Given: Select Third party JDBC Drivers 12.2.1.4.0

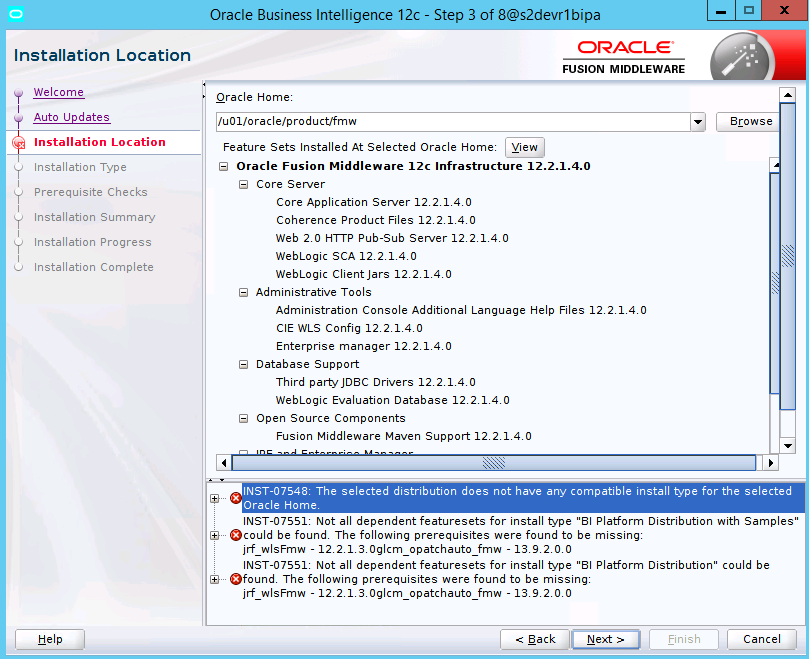Looking at the screenshot, I should [376, 382].
